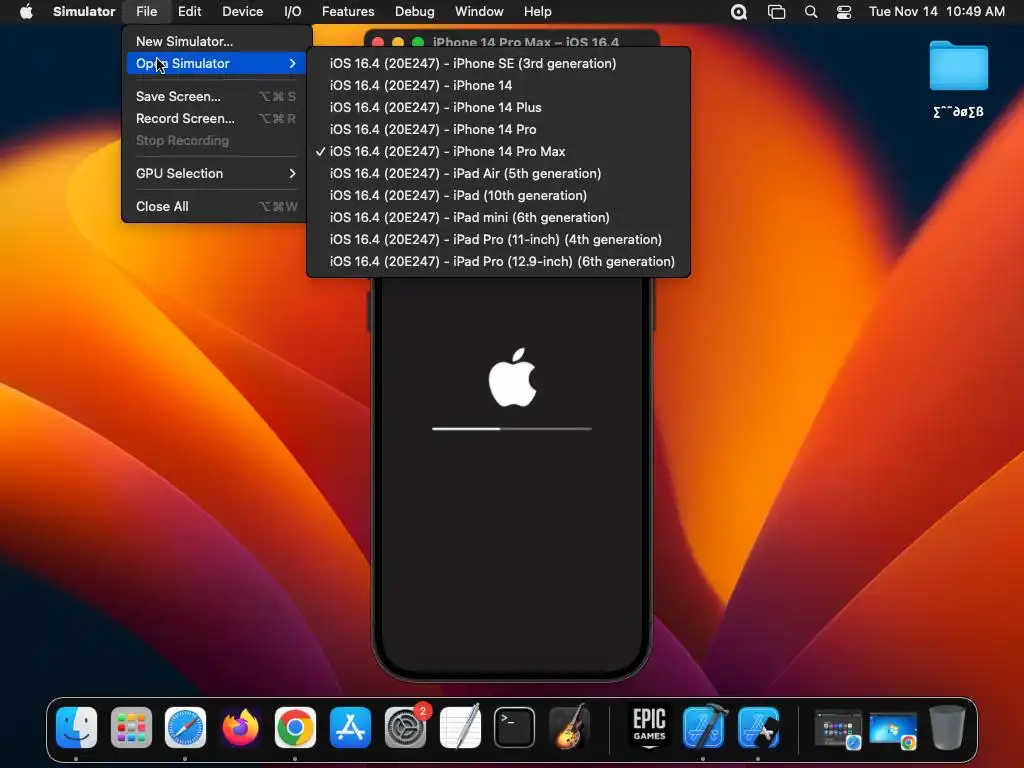
Task: Click the screen mirroring menu bar icon
Action: coord(776,12)
